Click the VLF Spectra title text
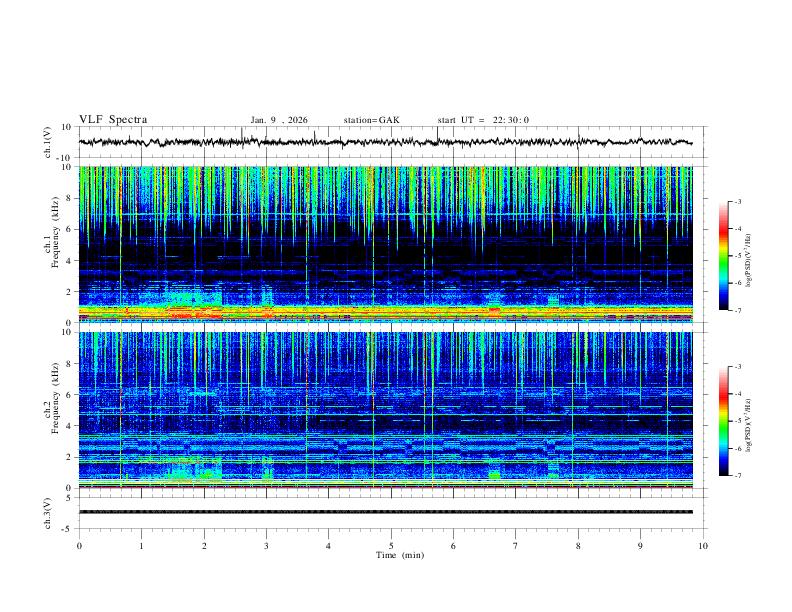 [113, 120]
